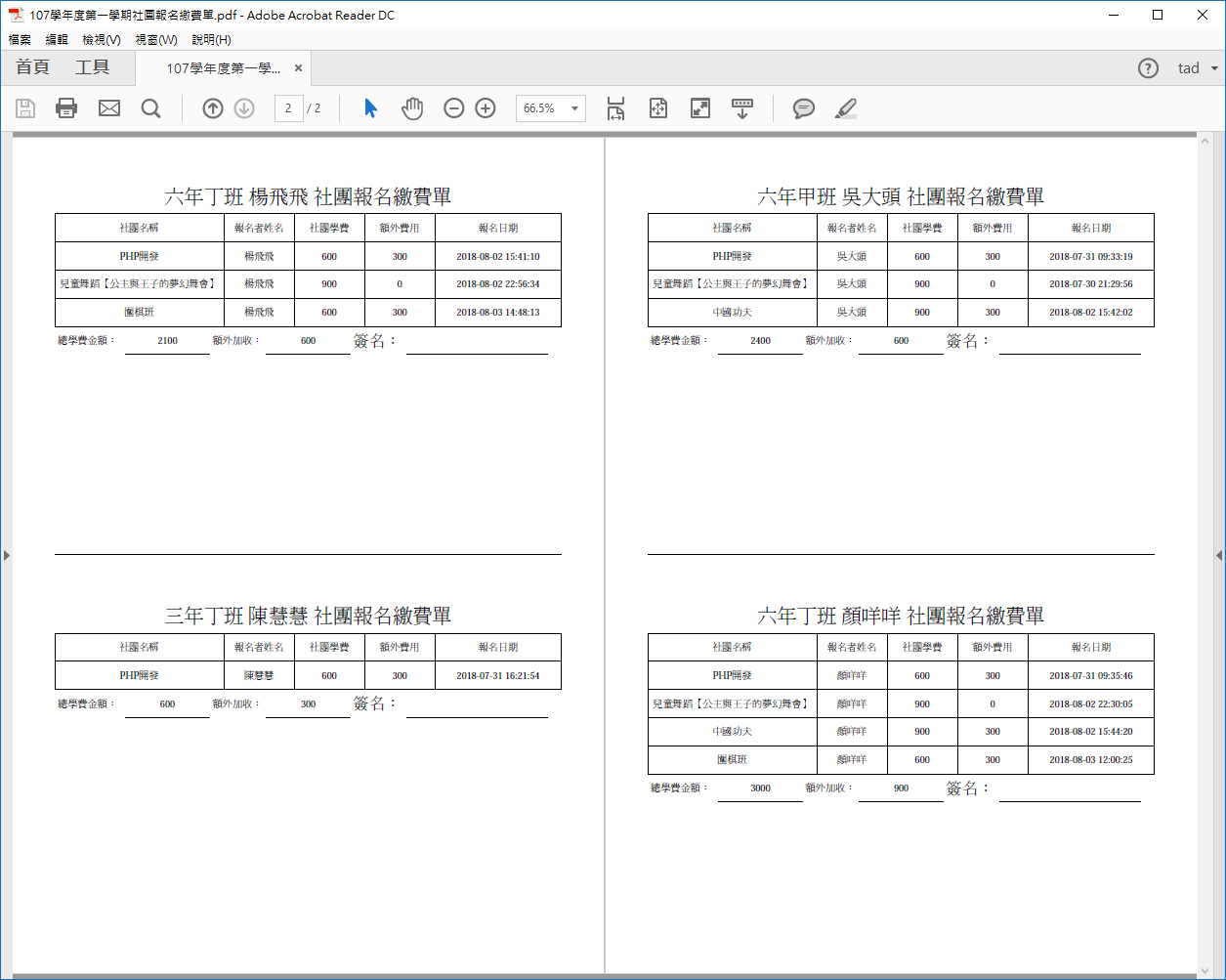Enter full screen mode icon

click(x=700, y=108)
